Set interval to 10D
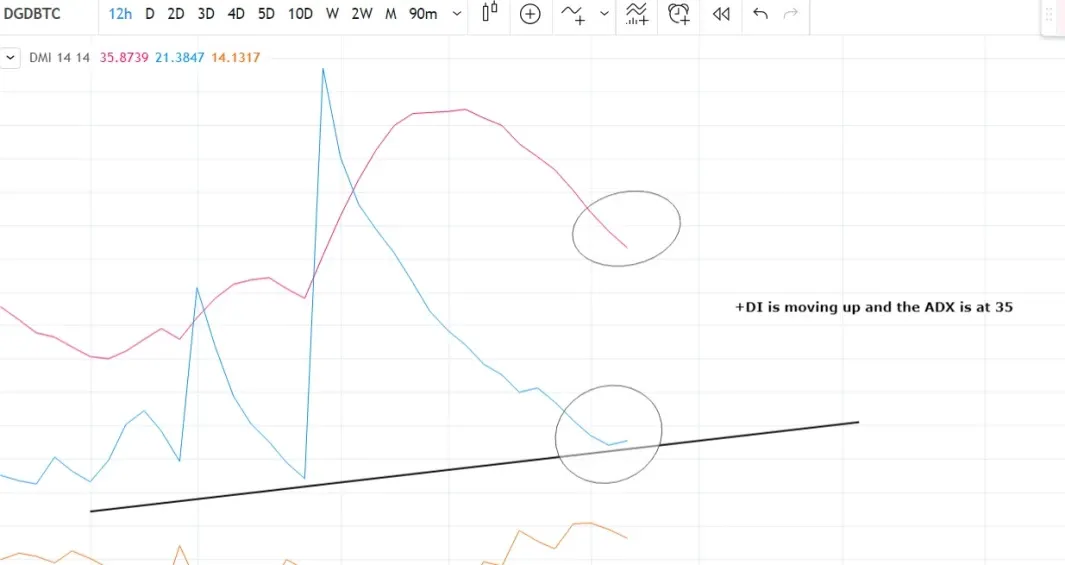 (x=300, y=14)
